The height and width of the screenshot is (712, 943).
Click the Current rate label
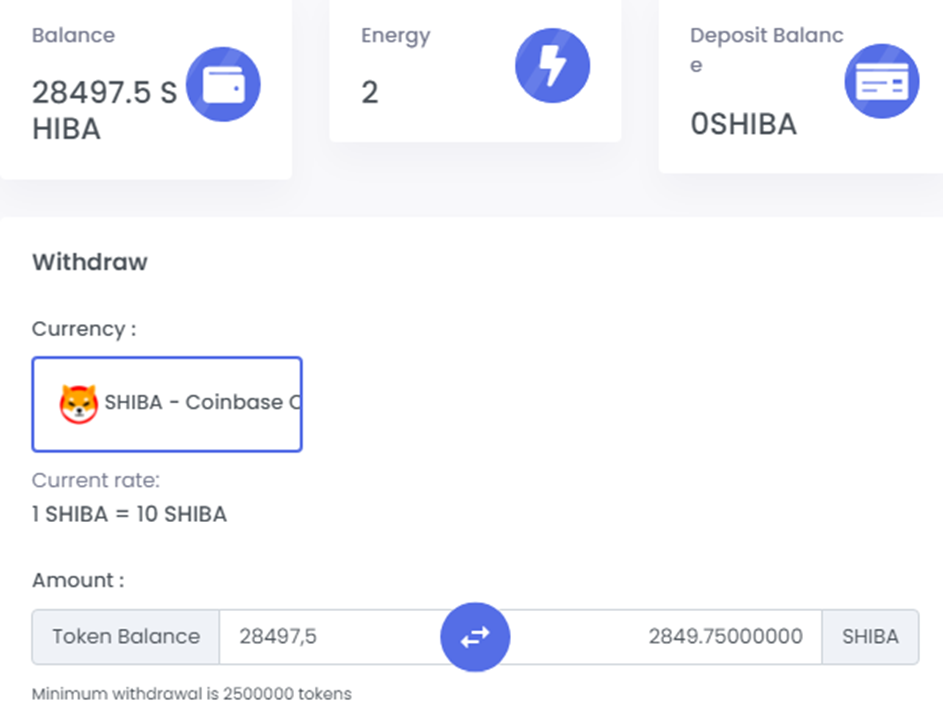tap(96, 480)
